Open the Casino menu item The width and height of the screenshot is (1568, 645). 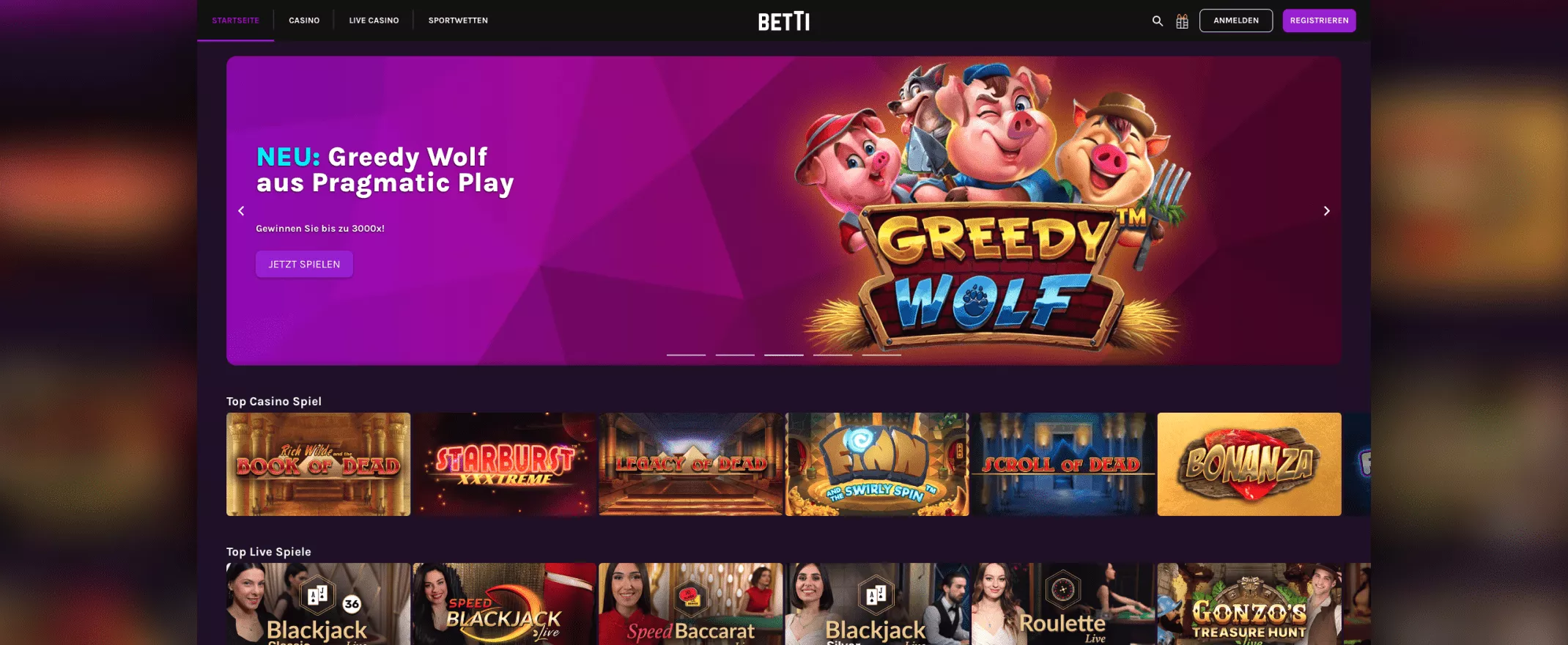click(x=304, y=21)
